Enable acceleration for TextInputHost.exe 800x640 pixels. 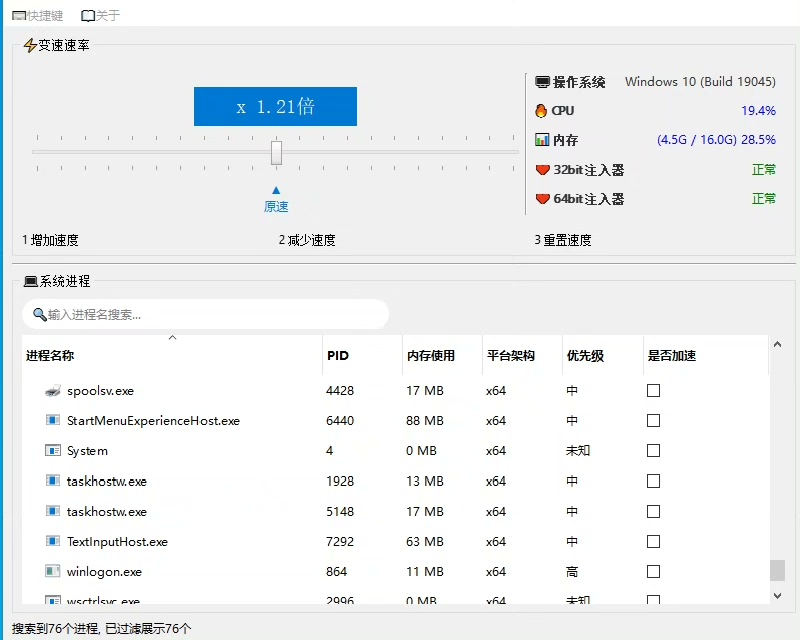coord(653,541)
